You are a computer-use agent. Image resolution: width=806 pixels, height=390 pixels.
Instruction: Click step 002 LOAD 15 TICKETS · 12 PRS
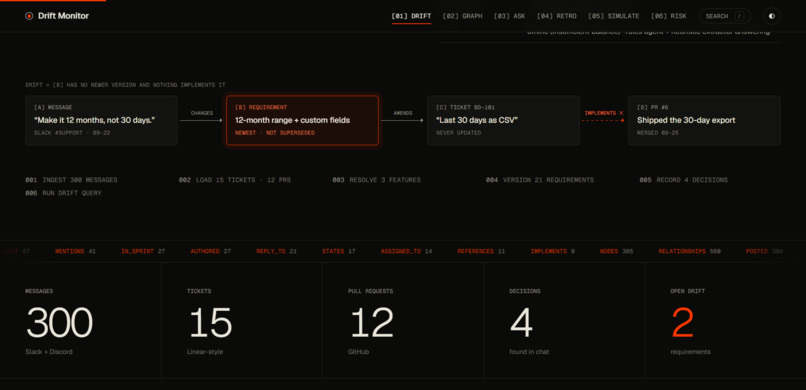(x=235, y=180)
